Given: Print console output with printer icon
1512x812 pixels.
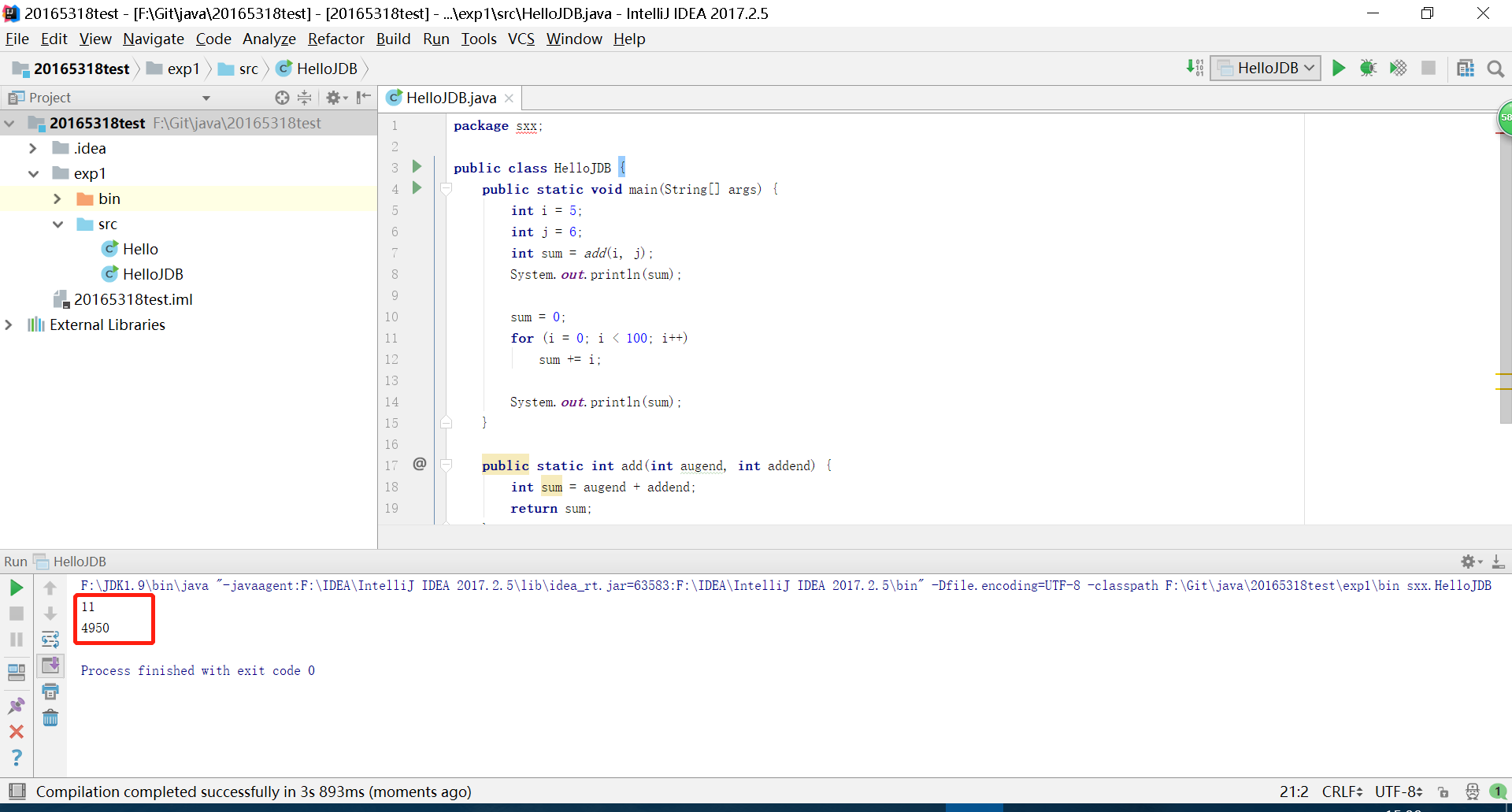Looking at the screenshot, I should (50, 691).
